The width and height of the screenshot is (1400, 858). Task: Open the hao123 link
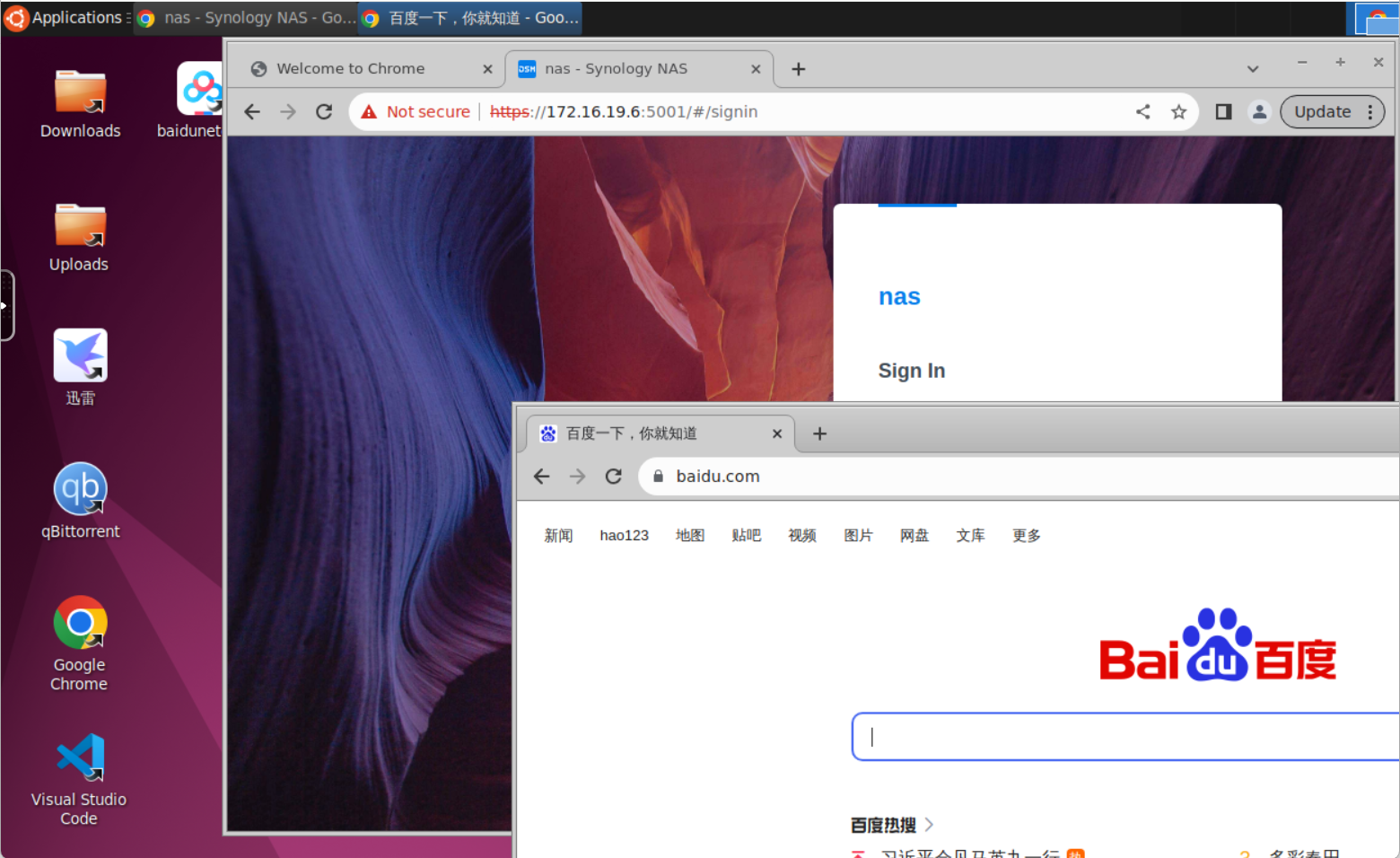[x=624, y=536]
